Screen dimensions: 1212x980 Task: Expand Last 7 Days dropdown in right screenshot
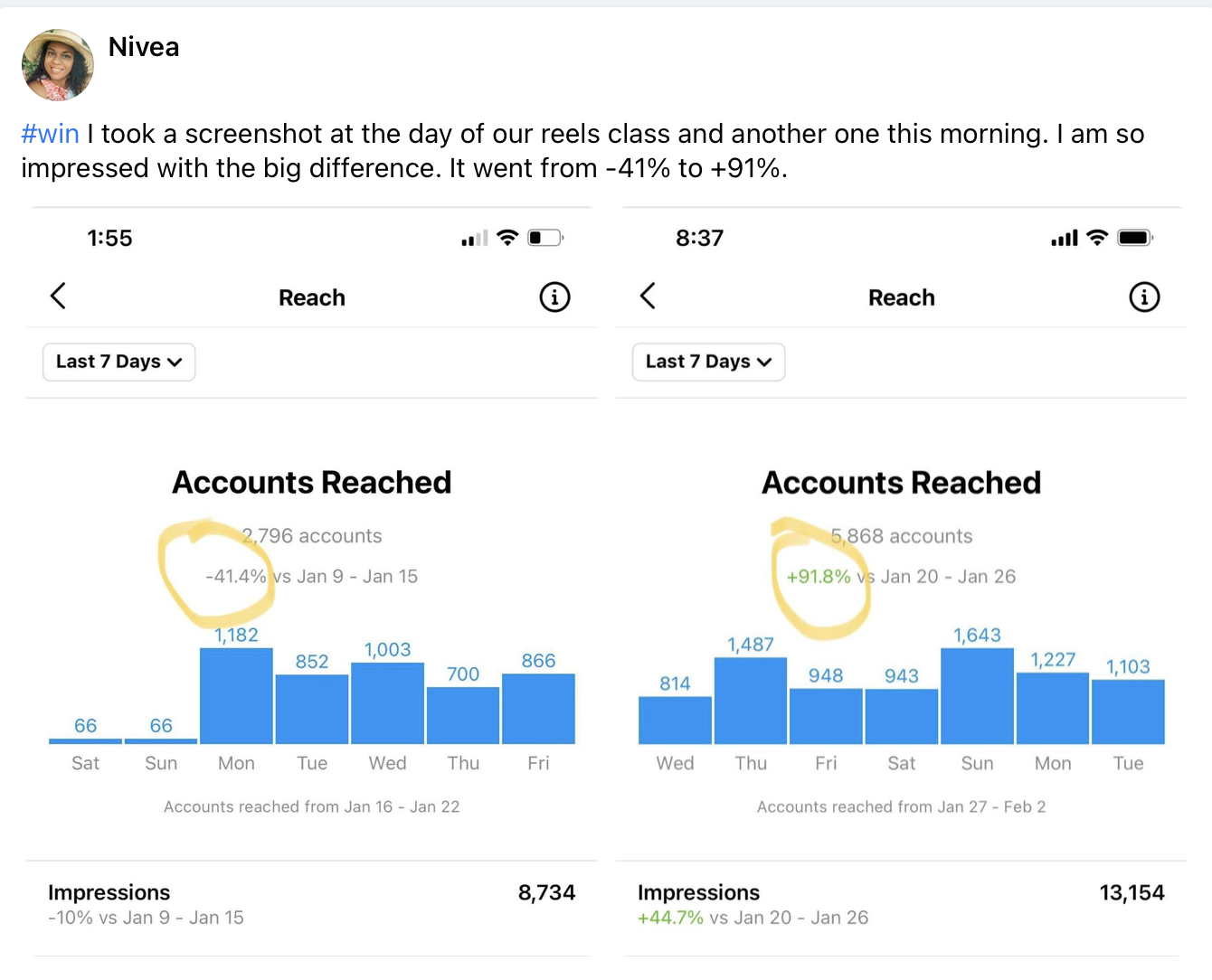[x=709, y=362]
